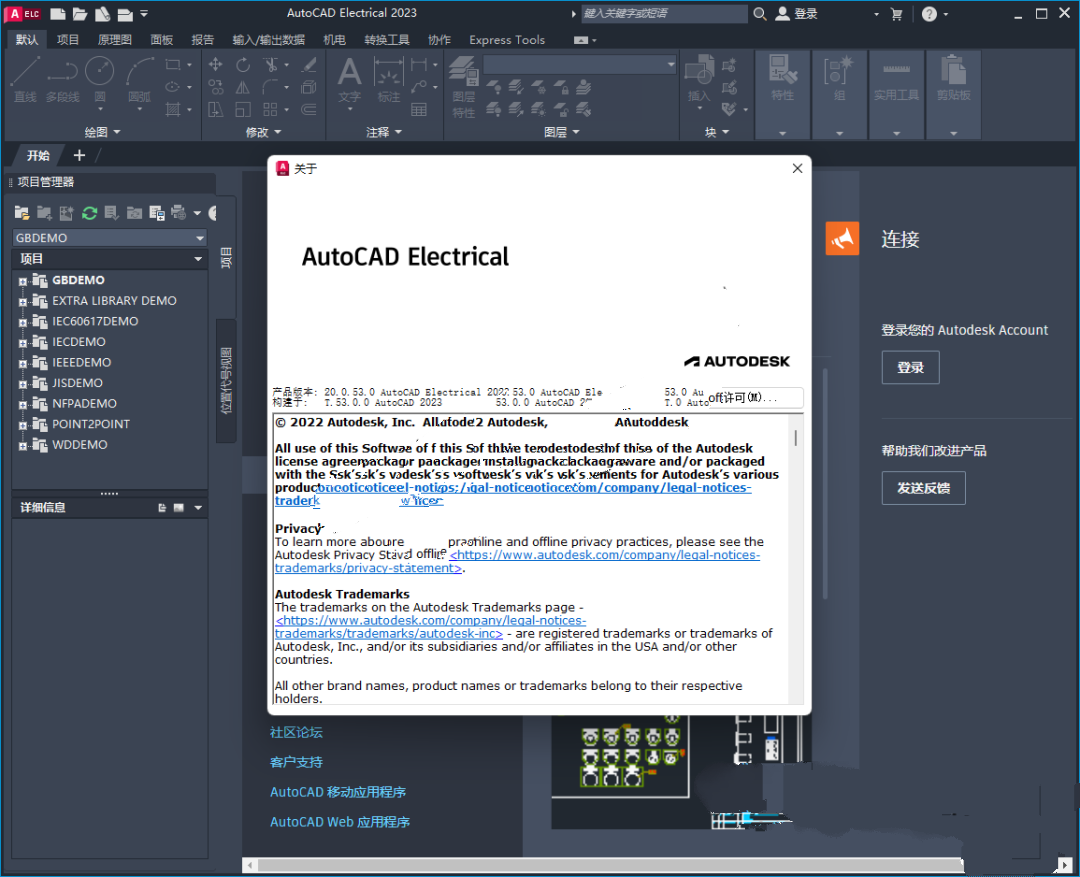Click the Mirror tool icon
1080x877 pixels.
[x=243, y=87]
